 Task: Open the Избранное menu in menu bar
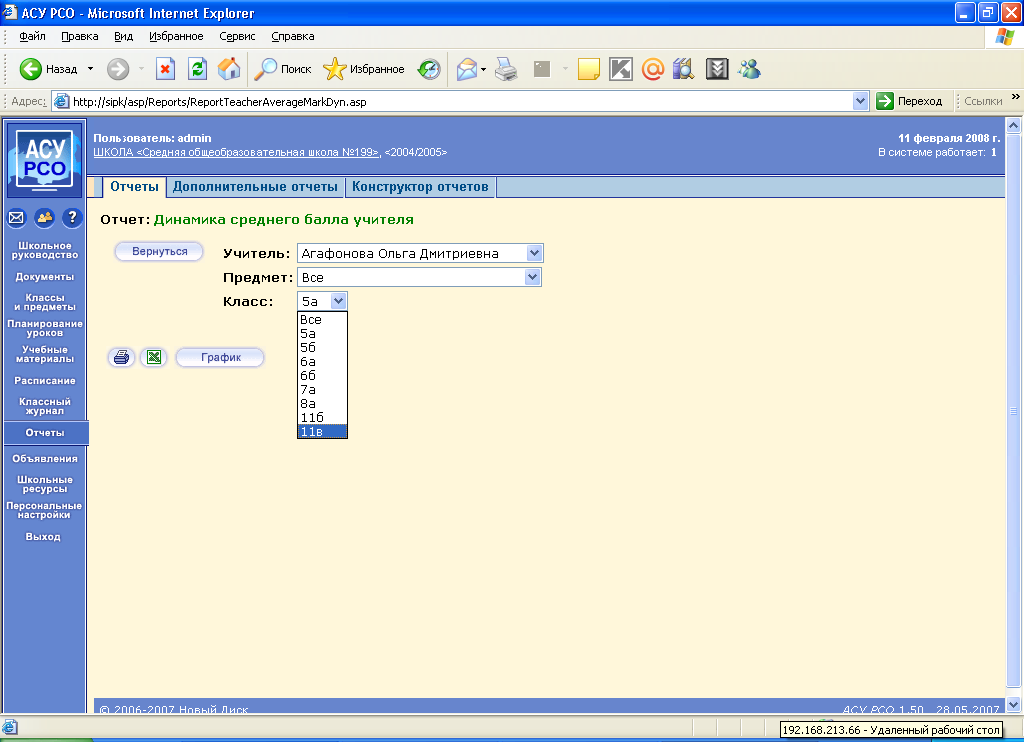coord(176,37)
